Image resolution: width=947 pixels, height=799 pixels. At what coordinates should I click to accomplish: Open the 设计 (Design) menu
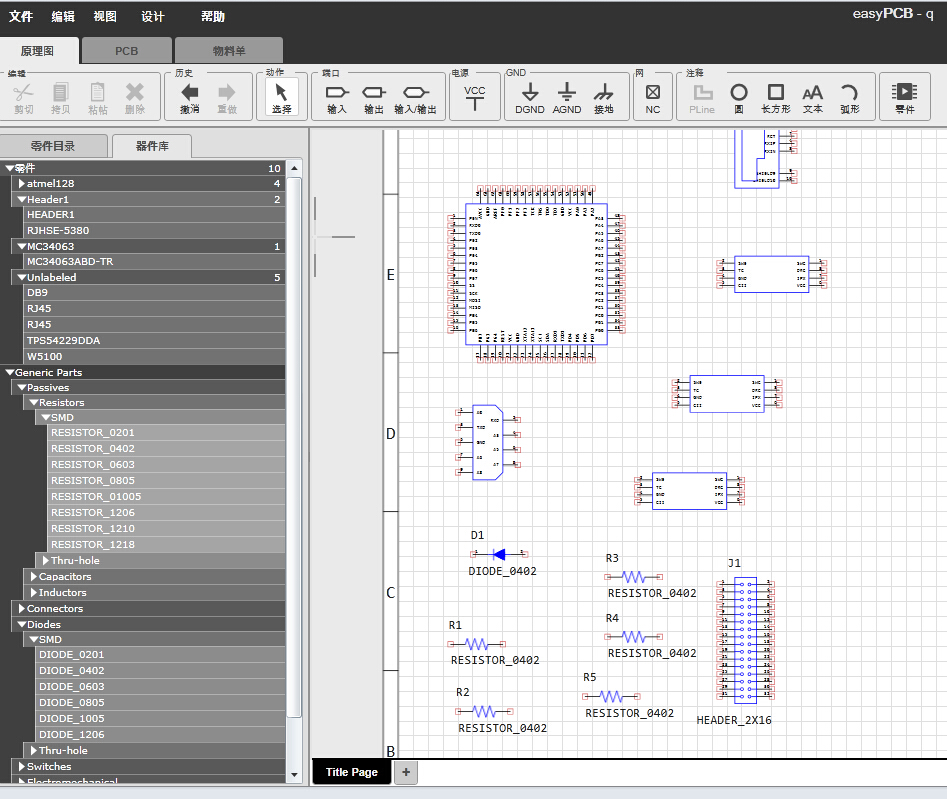point(153,16)
